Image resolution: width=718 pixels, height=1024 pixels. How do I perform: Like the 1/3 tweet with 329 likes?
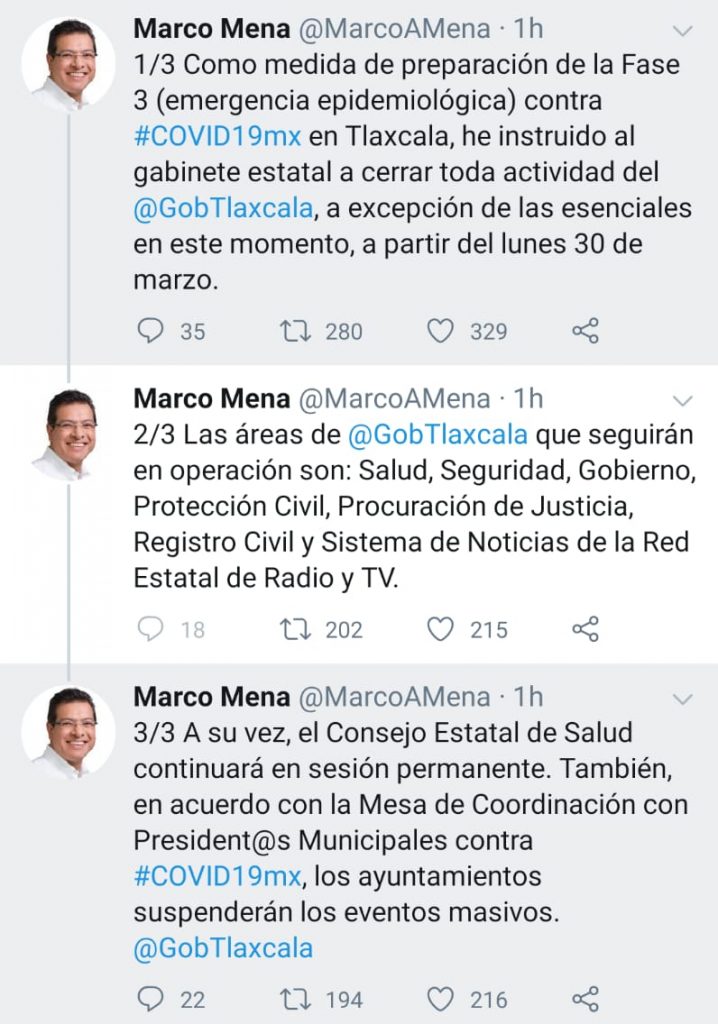pos(440,331)
